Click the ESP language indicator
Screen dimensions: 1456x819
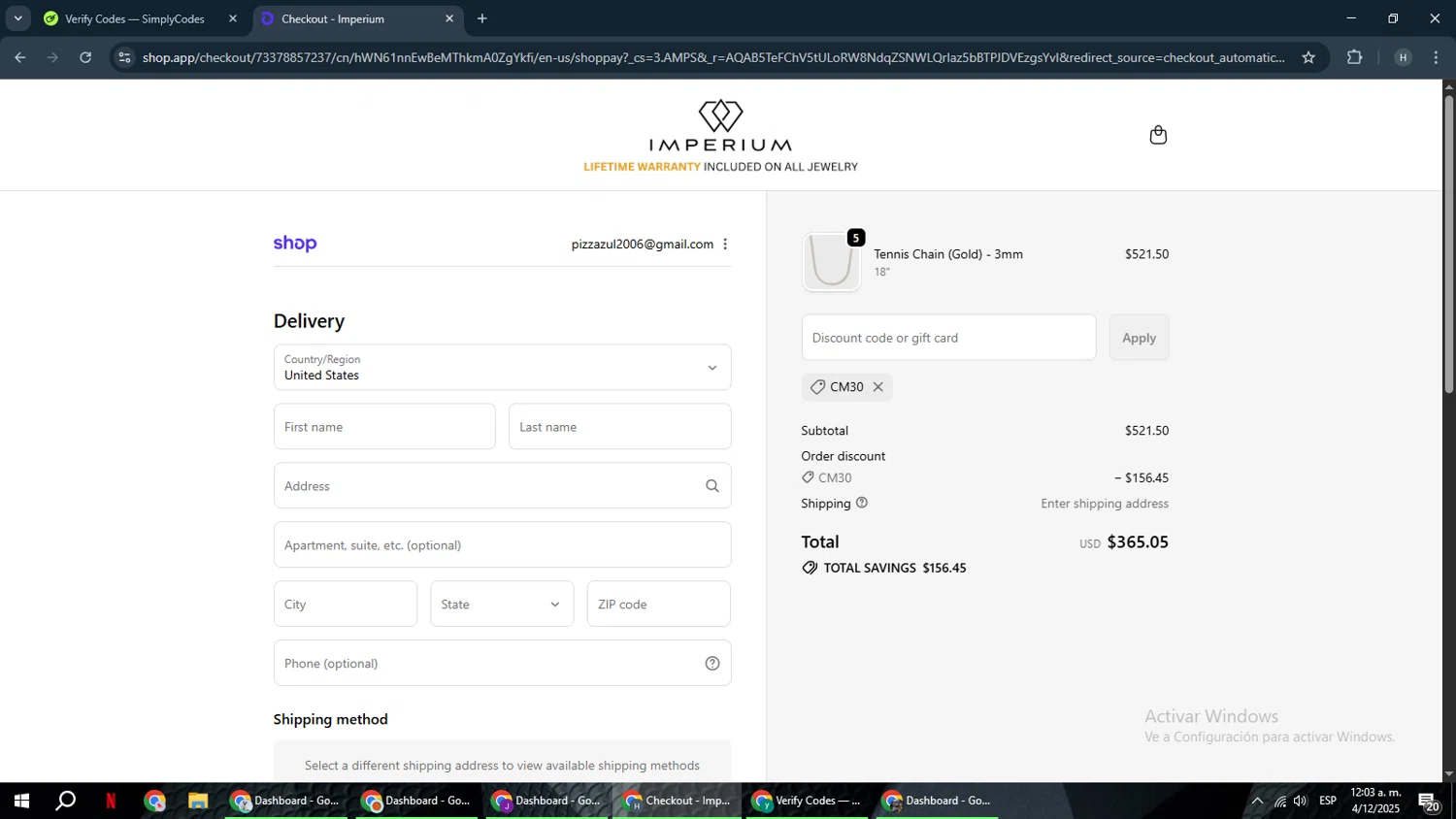tap(1328, 802)
